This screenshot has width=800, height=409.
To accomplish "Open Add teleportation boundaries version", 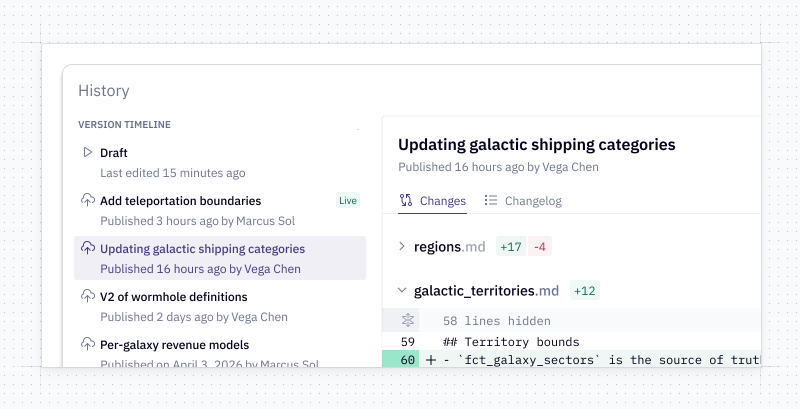I will pos(180,201).
